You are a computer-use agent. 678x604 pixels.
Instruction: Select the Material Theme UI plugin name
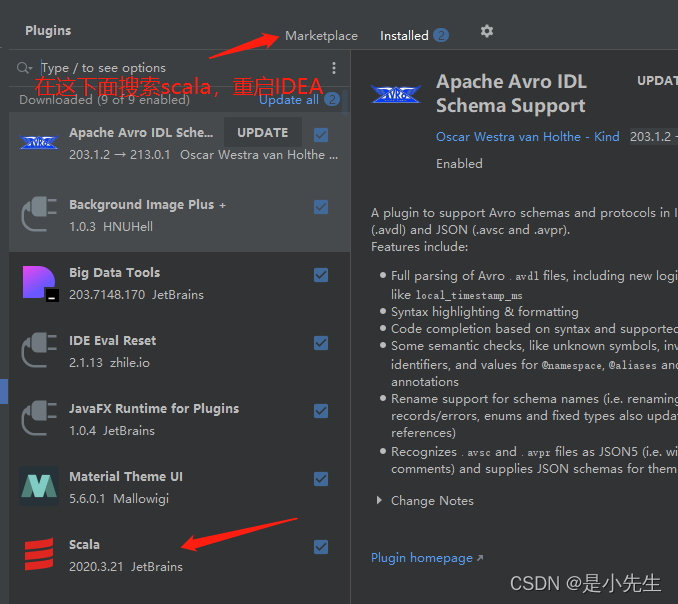pyautogui.click(x=126, y=476)
